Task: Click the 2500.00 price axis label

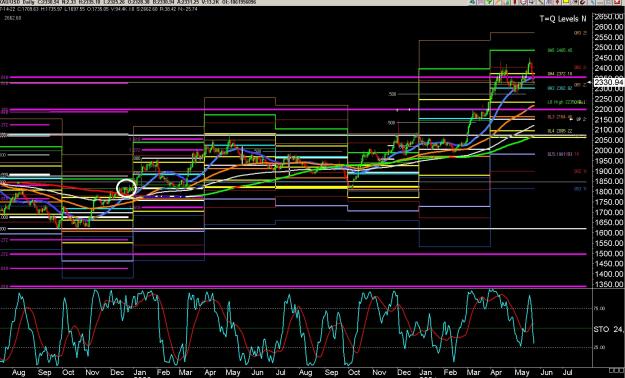Action: coord(608,47)
